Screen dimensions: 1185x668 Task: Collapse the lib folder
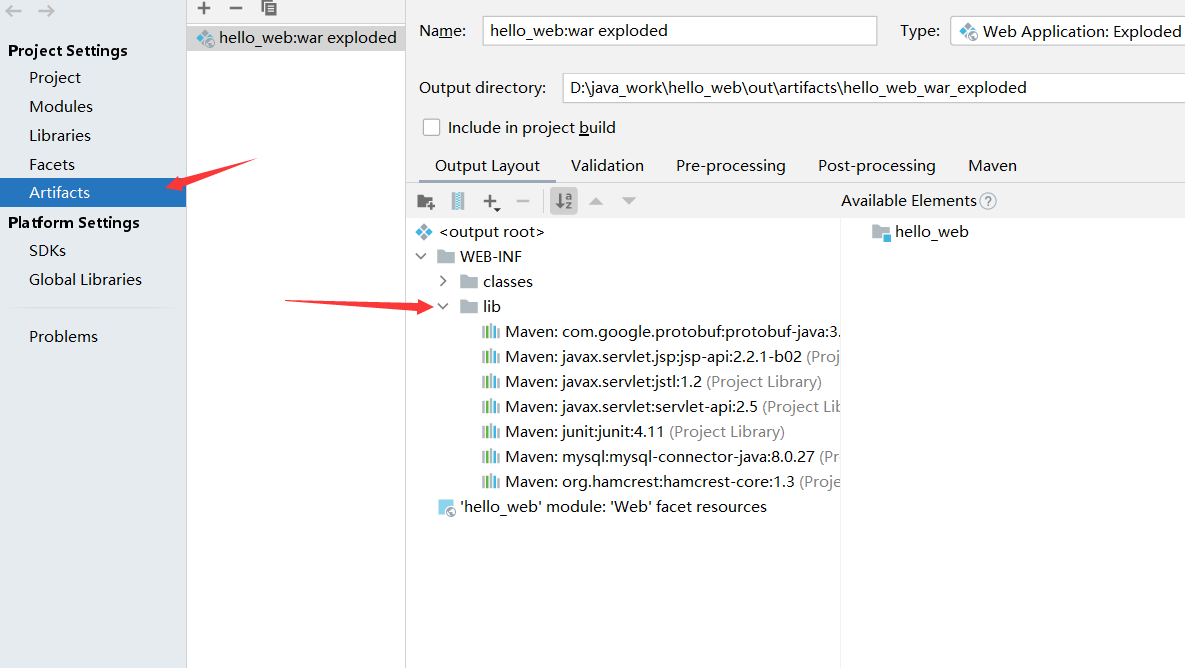tap(443, 307)
